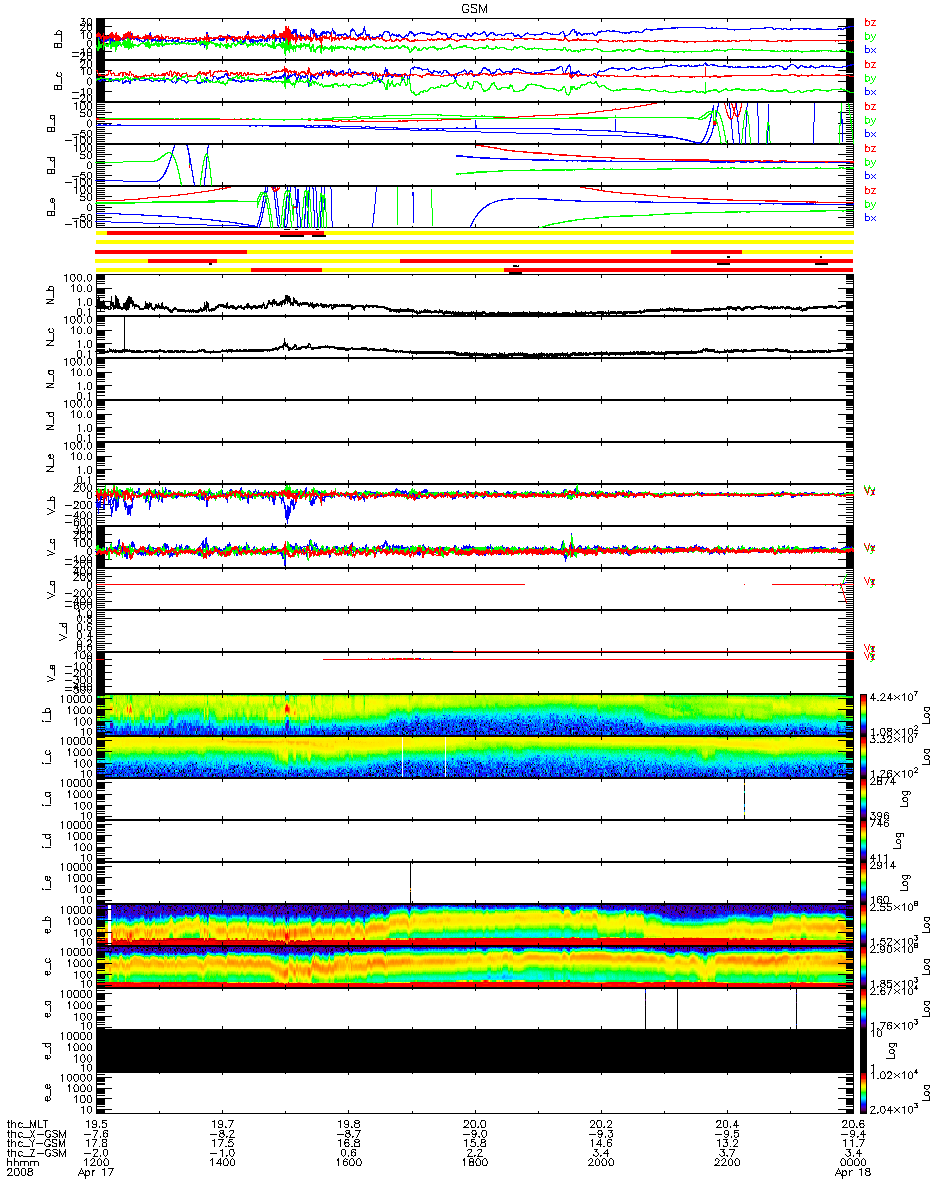Image resolution: width=930 pixels, height=1200 pixels.
Task: Click the thc_X-GSM footer label
Action: 35,1133
